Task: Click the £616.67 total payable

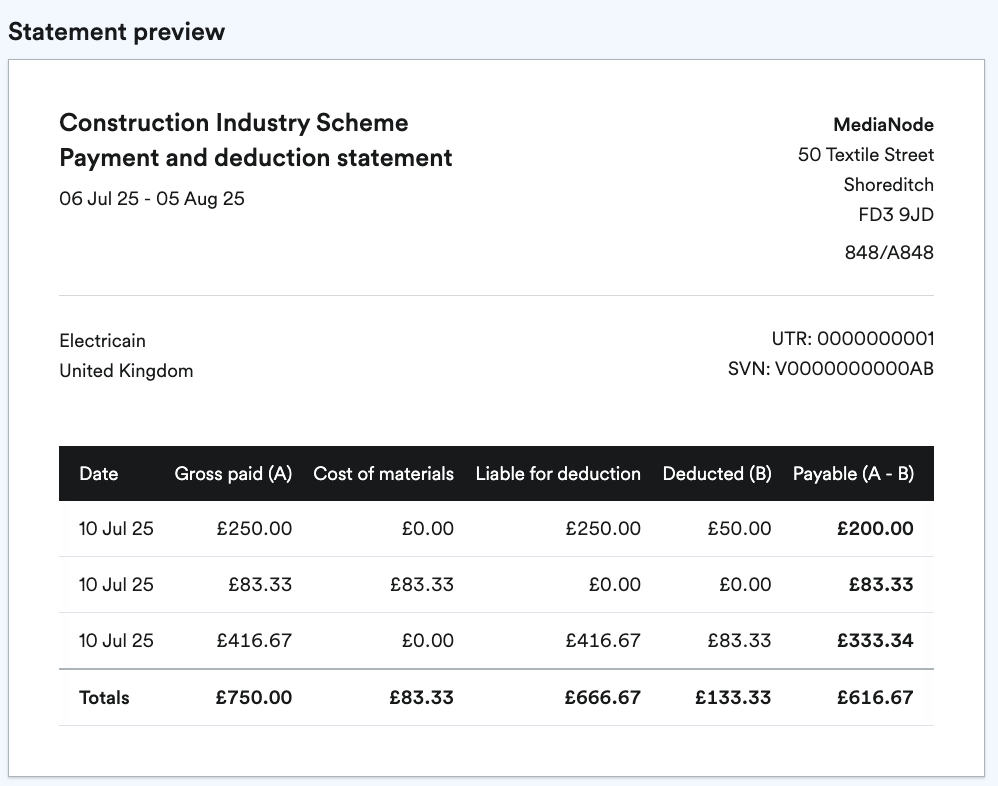Action: point(875,698)
